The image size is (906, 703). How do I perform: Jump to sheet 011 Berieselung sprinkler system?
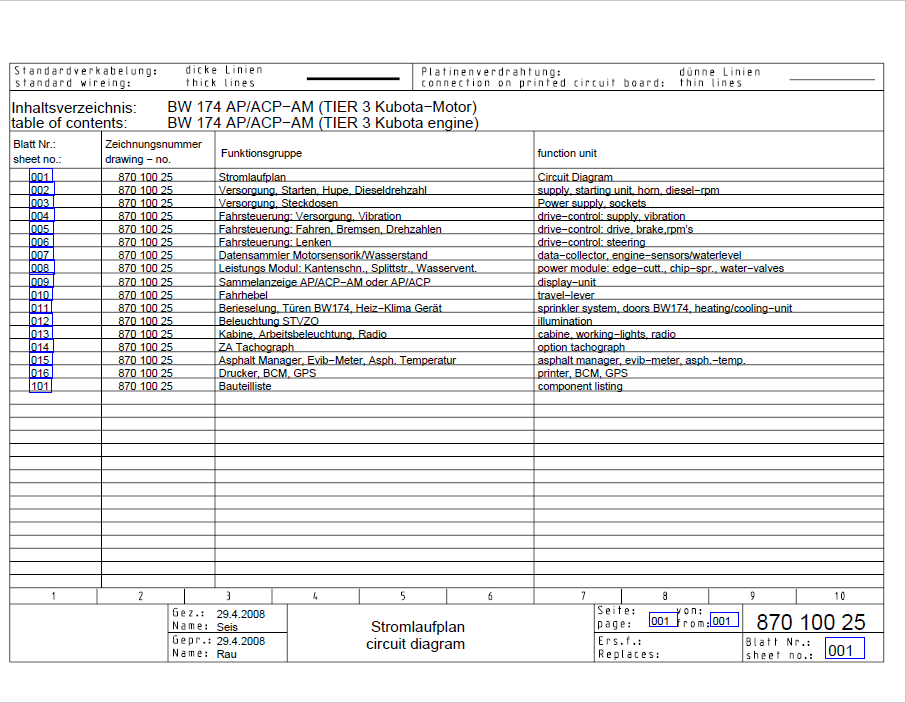point(40,308)
